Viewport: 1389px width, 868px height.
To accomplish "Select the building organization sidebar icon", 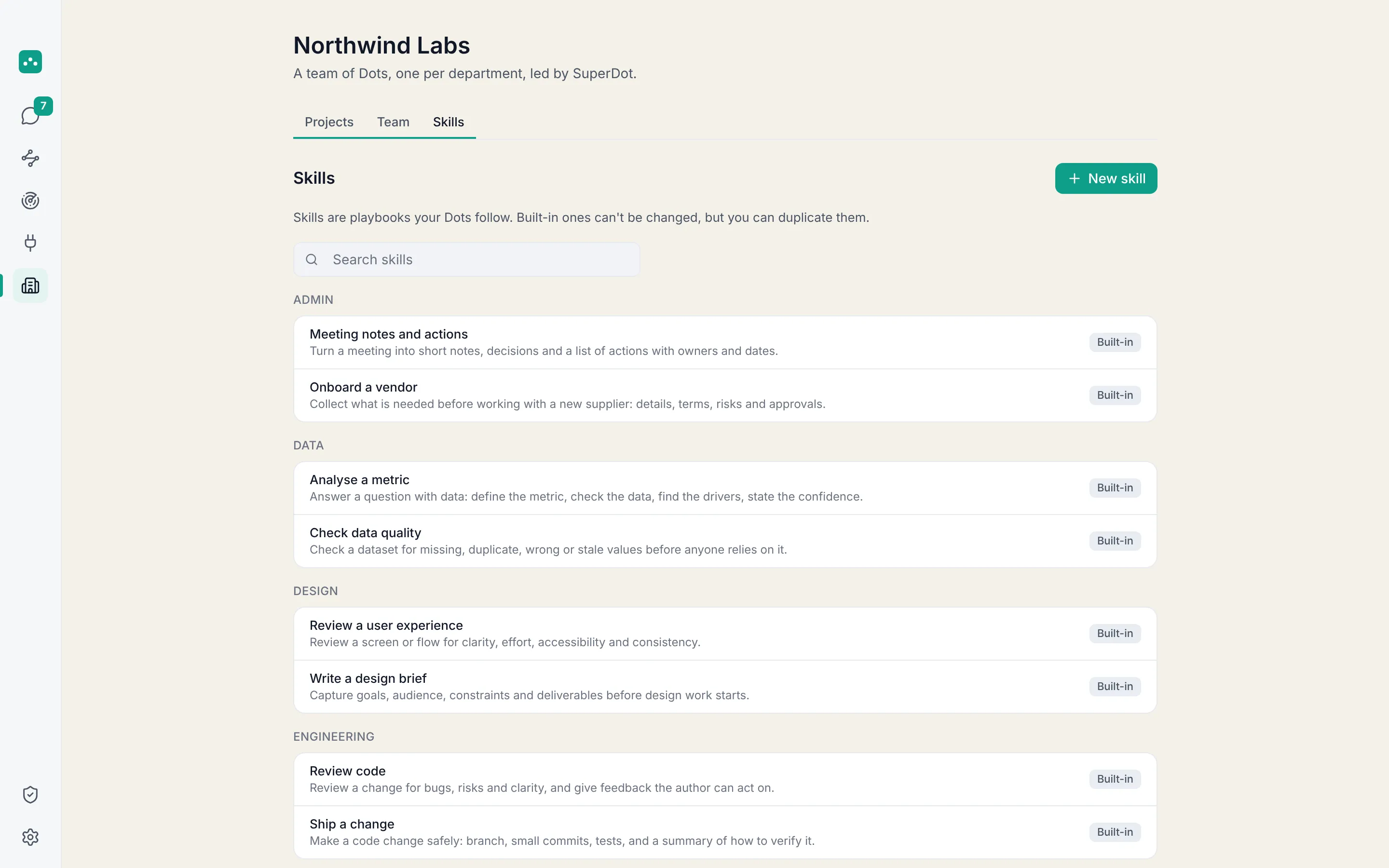I will pos(30,285).
